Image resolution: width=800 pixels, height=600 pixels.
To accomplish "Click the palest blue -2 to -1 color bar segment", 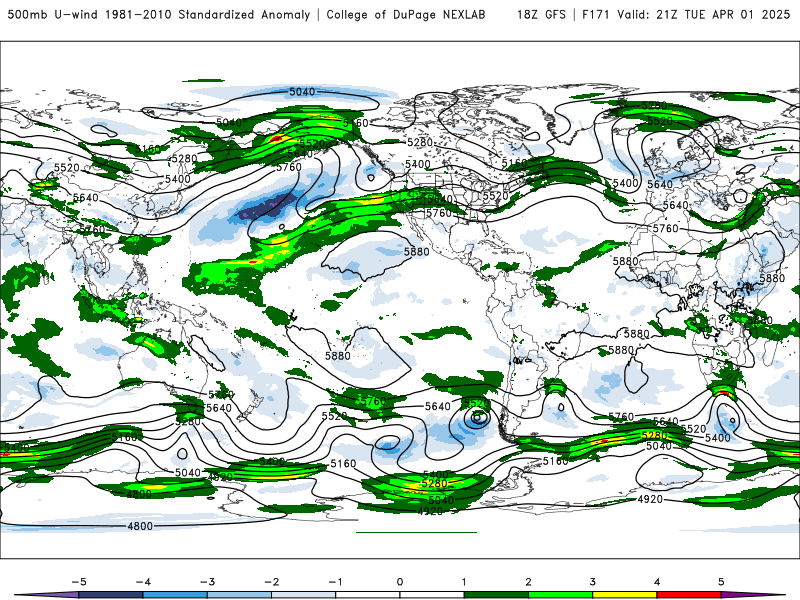I will point(304,595).
